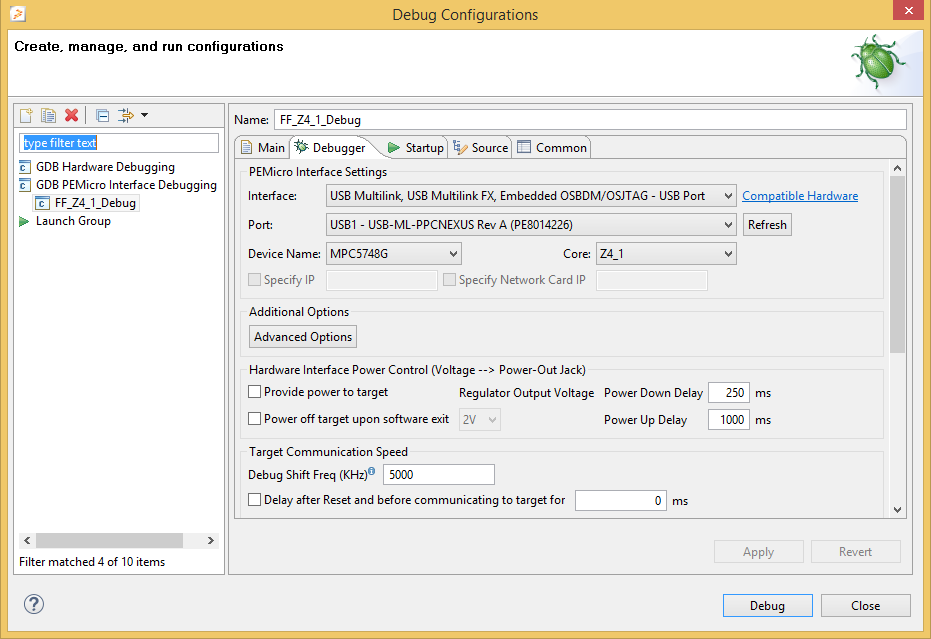Toggle Power off target upon software exit
This screenshot has height=639, width=931.
point(256,419)
